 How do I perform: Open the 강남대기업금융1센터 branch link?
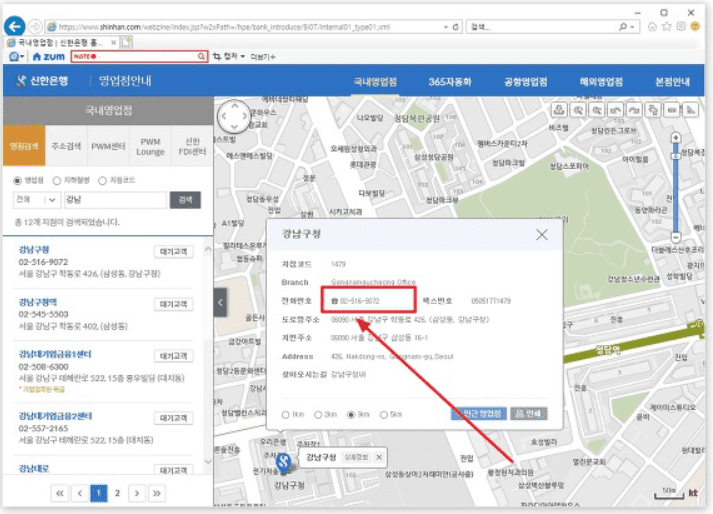pos(55,354)
